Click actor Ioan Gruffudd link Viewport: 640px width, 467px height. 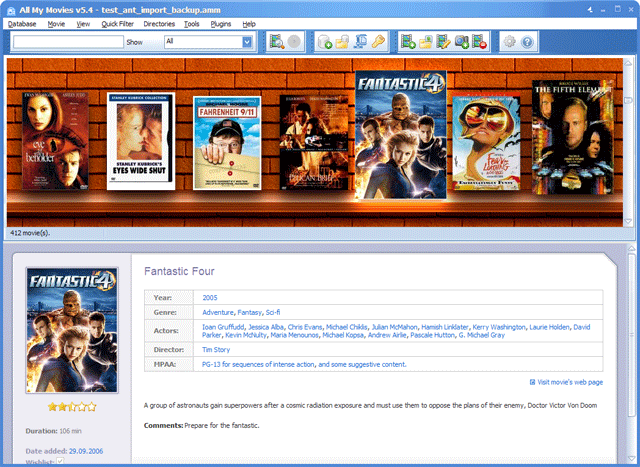click(x=223, y=327)
